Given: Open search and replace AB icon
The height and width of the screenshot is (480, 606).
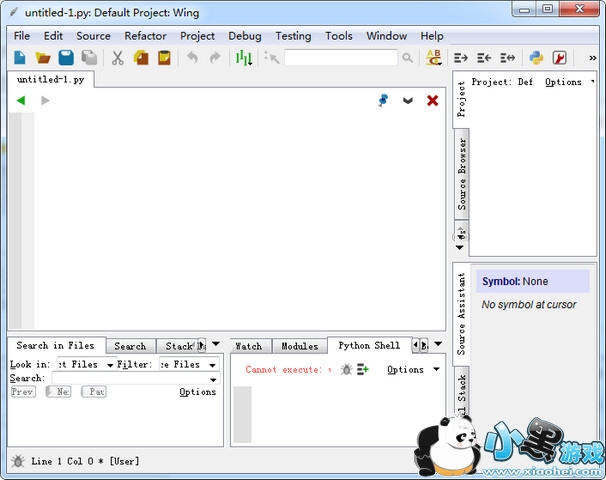Looking at the screenshot, I should [434, 58].
